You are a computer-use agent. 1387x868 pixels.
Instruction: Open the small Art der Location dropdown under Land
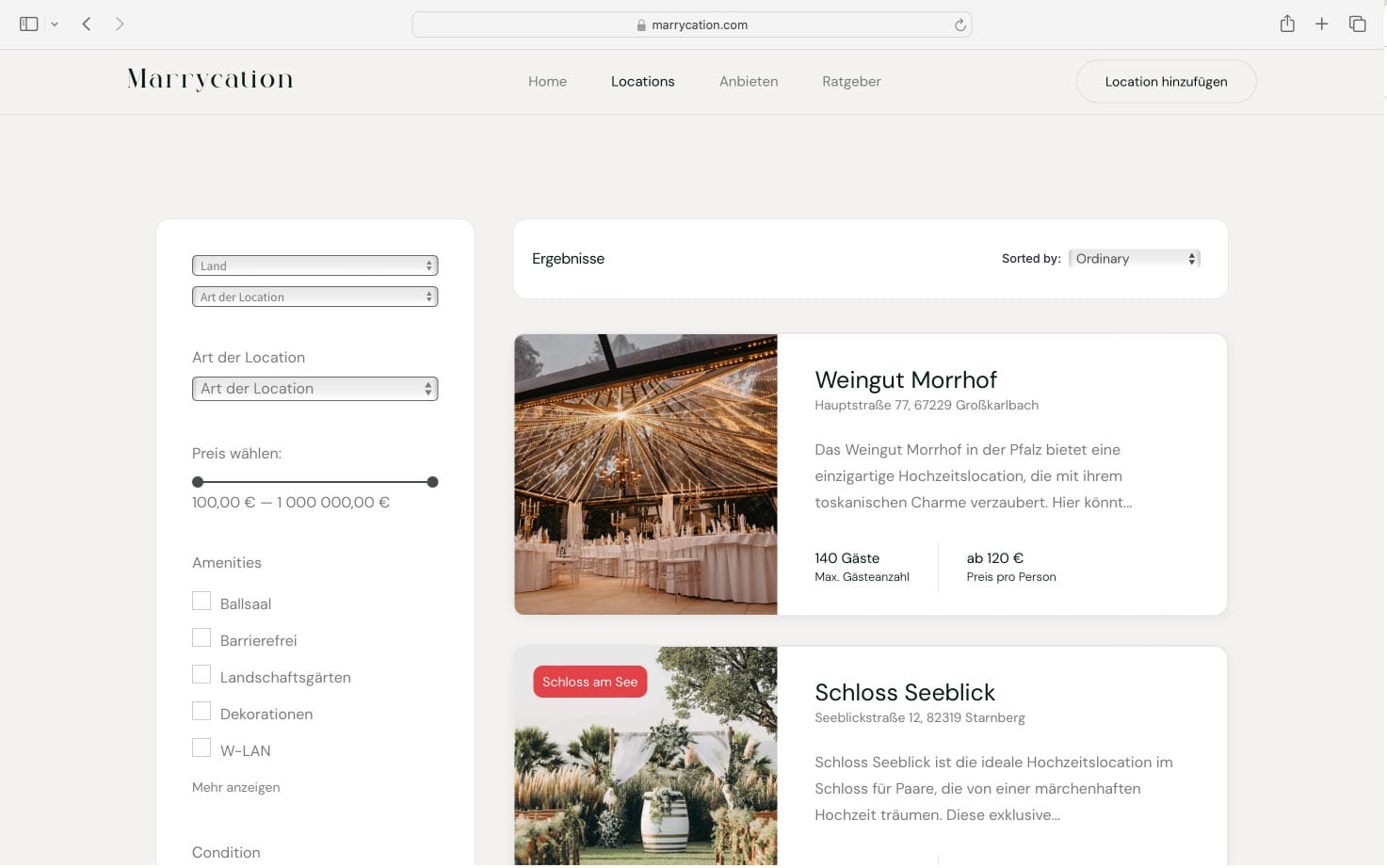click(x=314, y=297)
